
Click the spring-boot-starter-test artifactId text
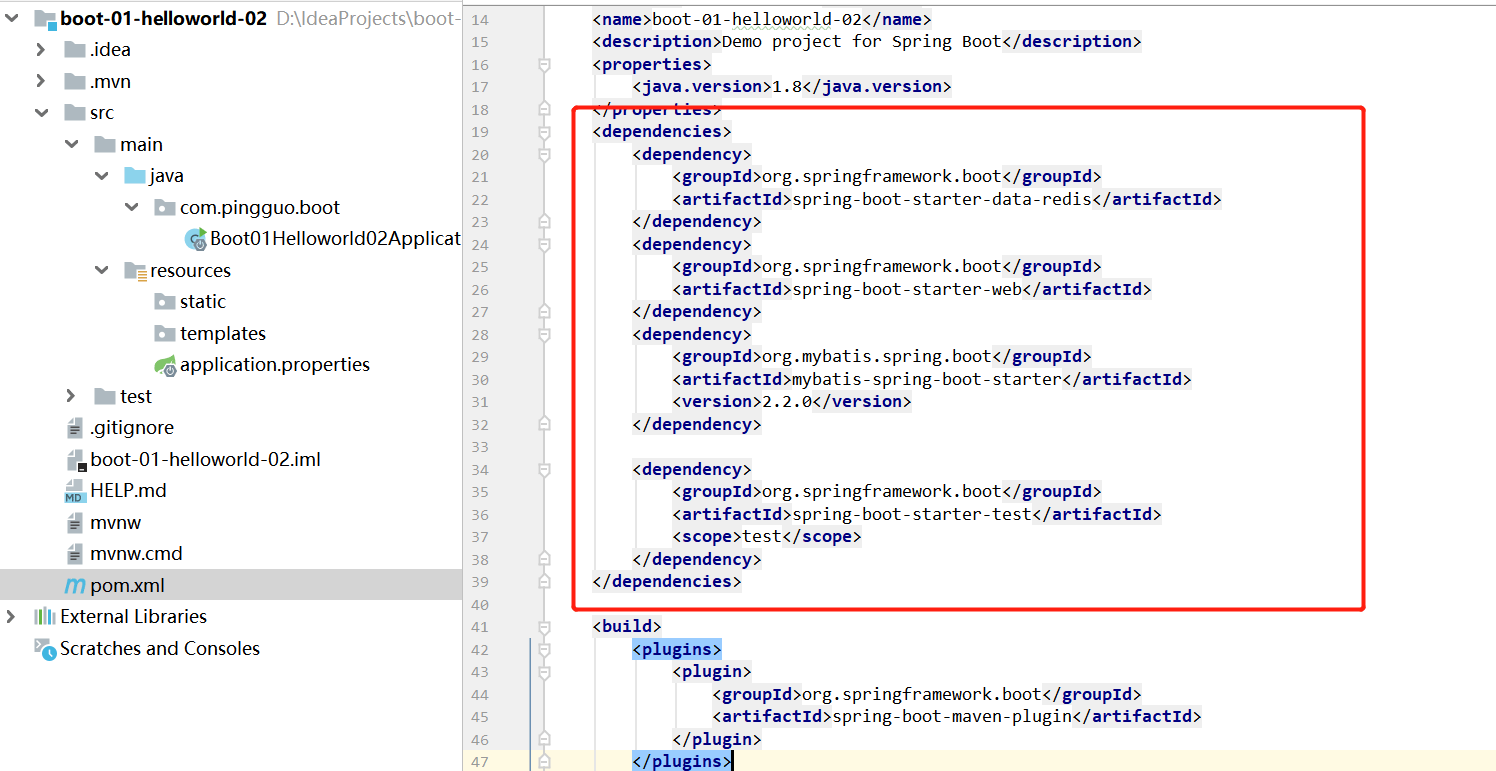point(911,514)
